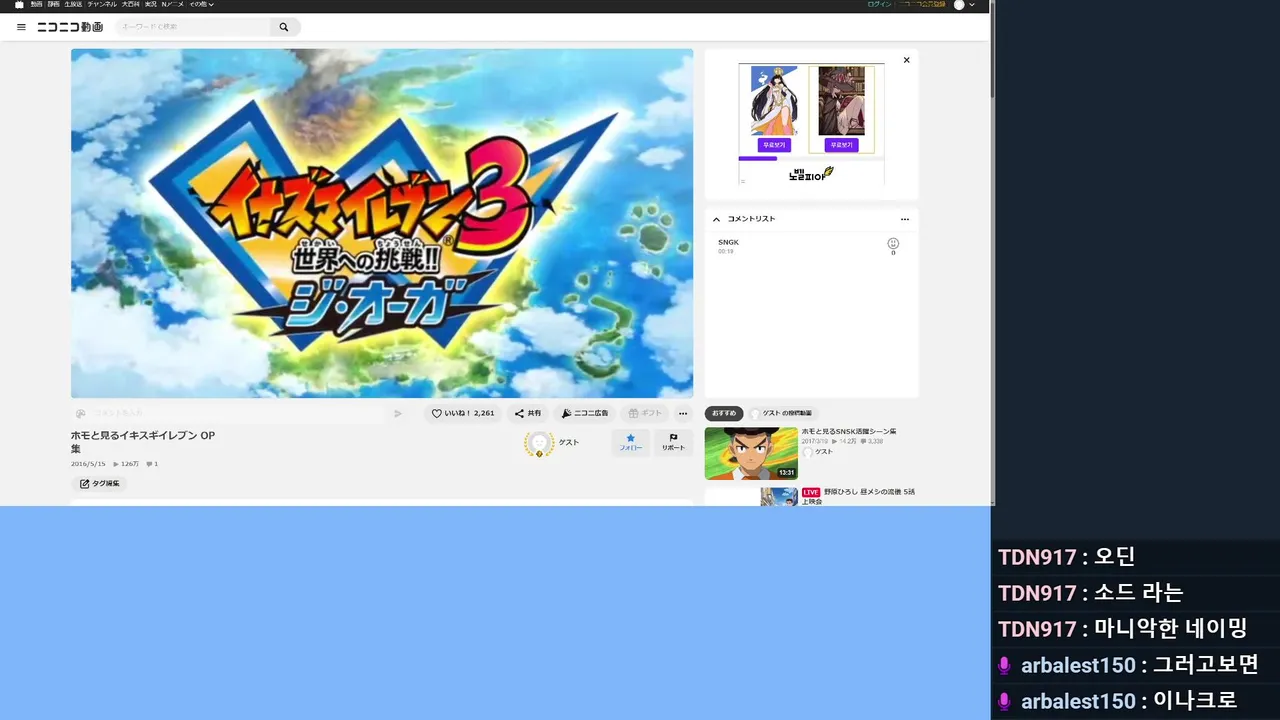Like the video with いいね! heart
The image size is (1280, 720).
[463, 413]
